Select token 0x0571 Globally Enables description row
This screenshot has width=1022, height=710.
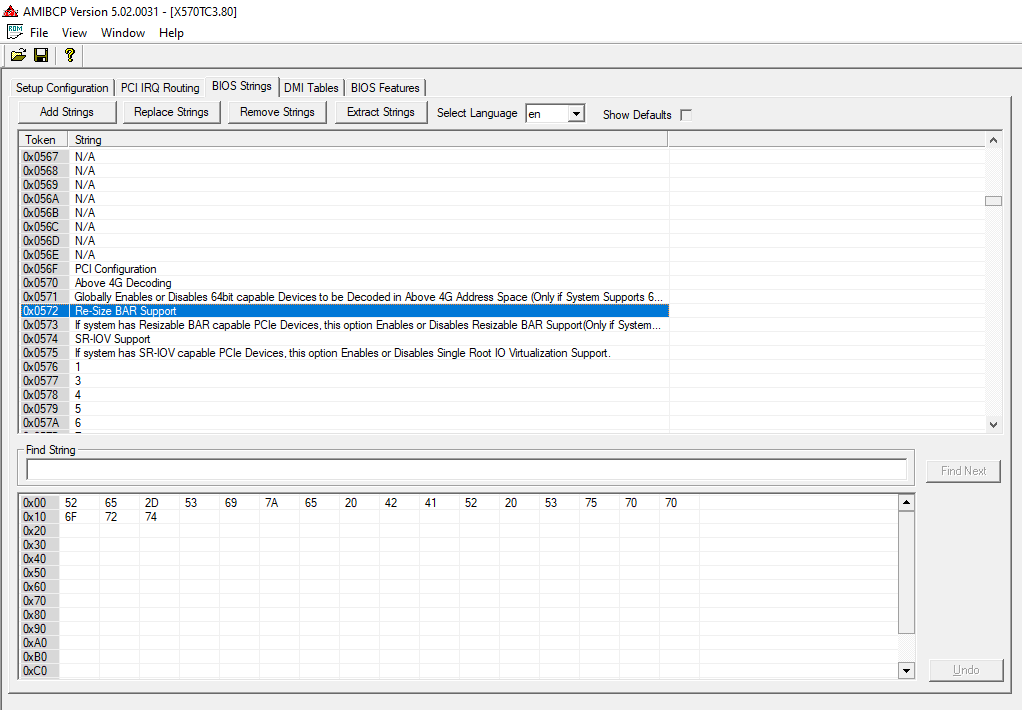pyautogui.click(x=345, y=297)
